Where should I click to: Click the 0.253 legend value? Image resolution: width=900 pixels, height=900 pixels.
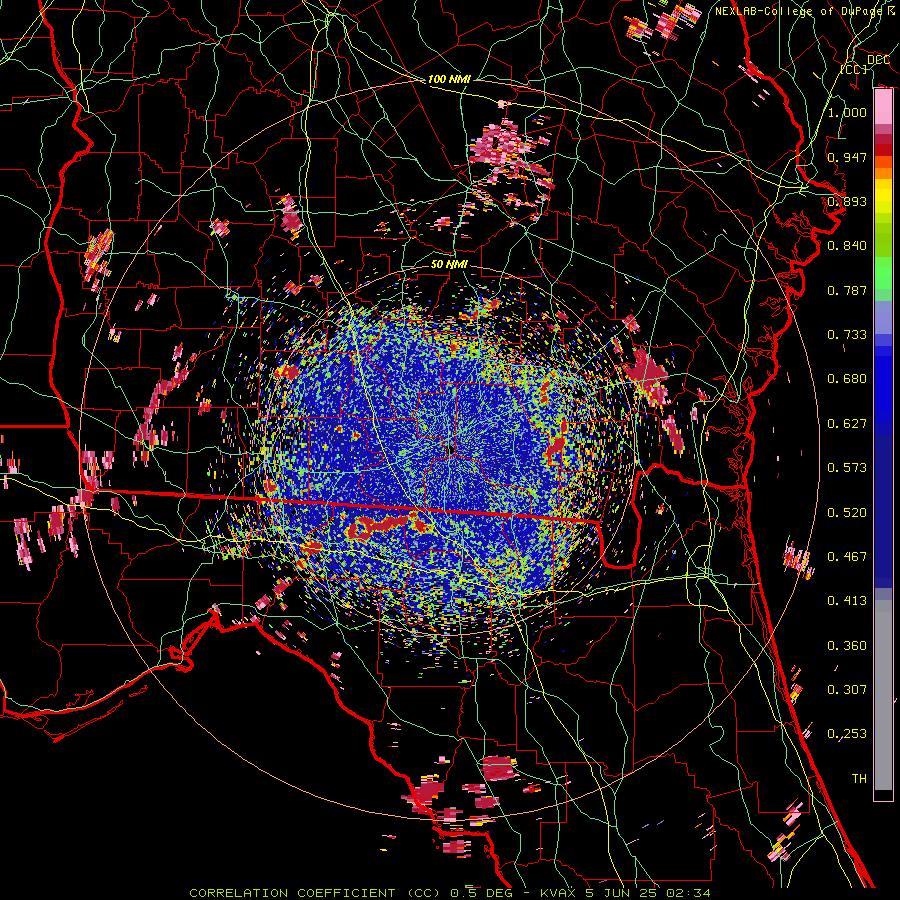[x=847, y=734]
